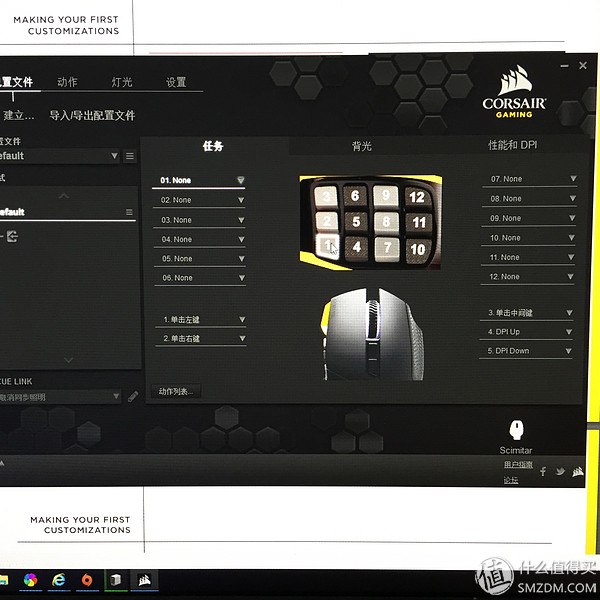Viewport: 600px width, 600px height.
Task: Click side button 4 on keypad image
Action: pos(357,247)
